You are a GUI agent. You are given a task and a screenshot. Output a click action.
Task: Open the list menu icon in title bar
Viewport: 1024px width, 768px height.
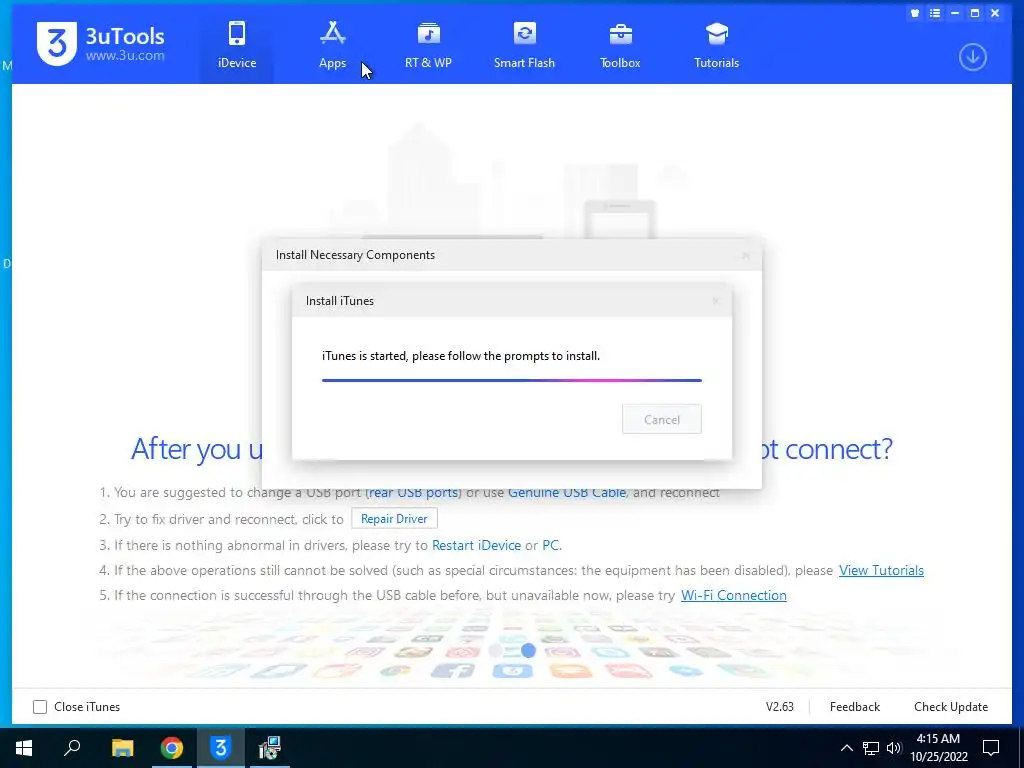pos(935,13)
